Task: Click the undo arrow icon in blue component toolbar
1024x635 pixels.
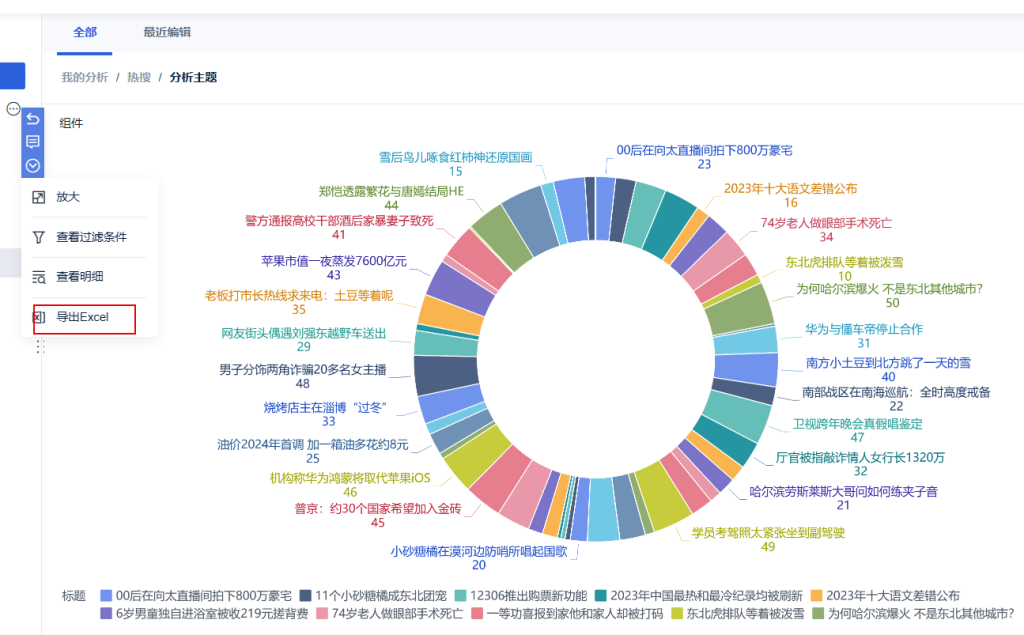Action: click(x=32, y=119)
